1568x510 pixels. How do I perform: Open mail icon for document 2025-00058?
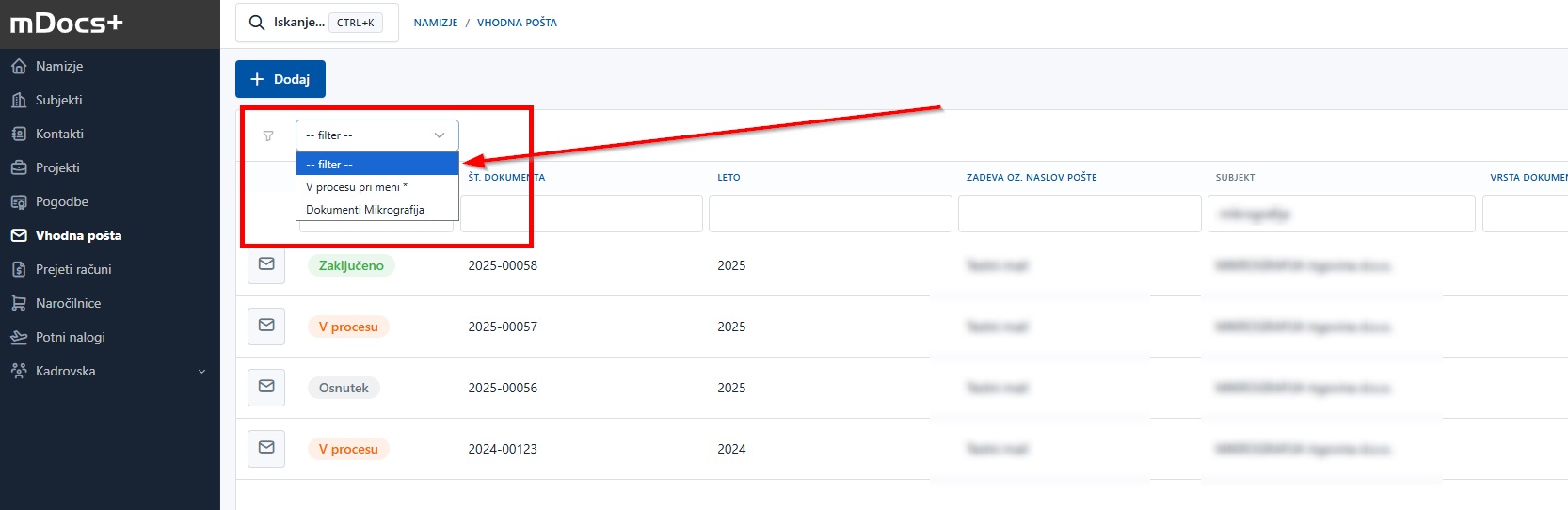266,264
